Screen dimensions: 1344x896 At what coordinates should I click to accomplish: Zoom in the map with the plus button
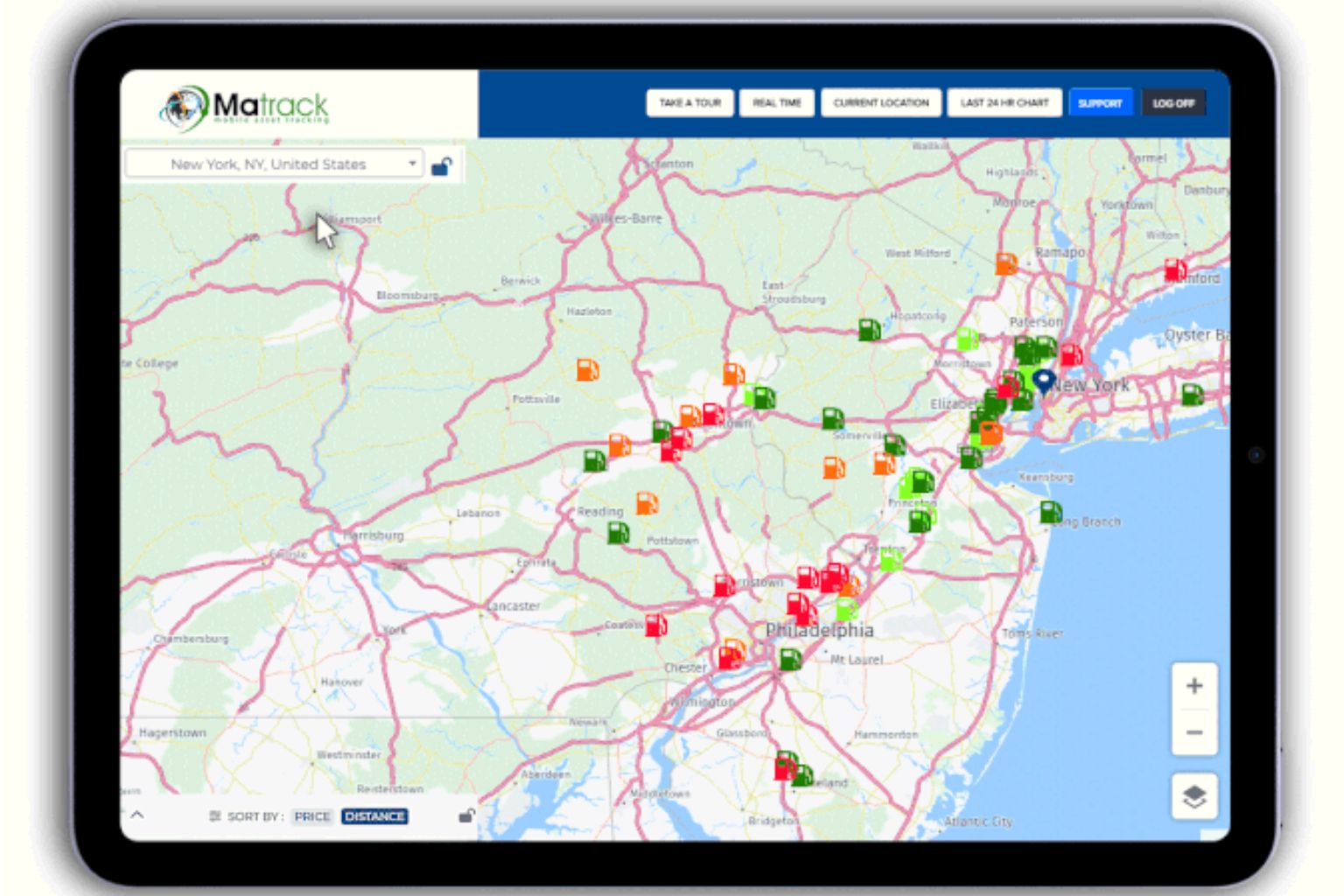pos(1193,686)
